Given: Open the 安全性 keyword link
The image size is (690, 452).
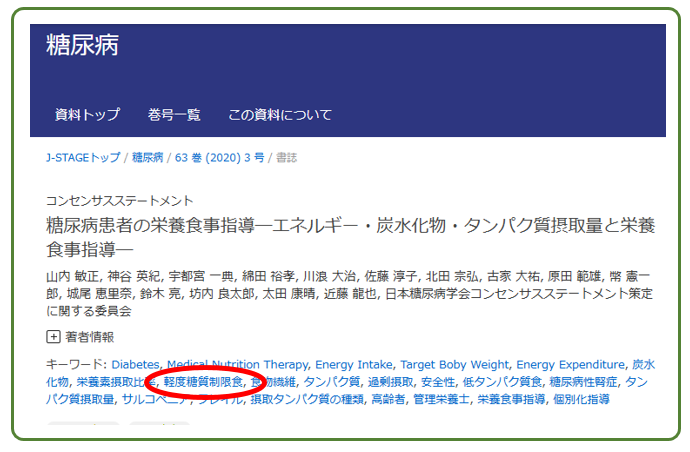Looking at the screenshot, I should pyautogui.click(x=438, y=382).
